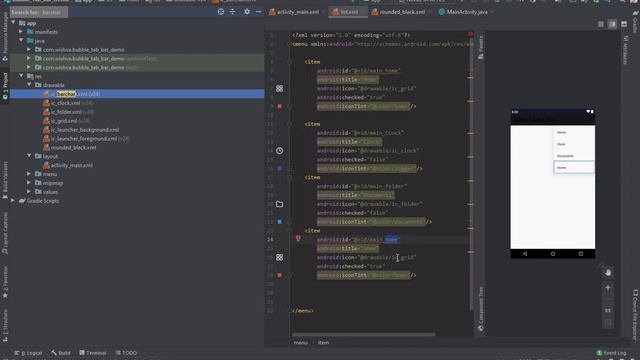Open the Event Log
Screen dimensions: 640x360
pyautogui.click(x=611, y=353)
